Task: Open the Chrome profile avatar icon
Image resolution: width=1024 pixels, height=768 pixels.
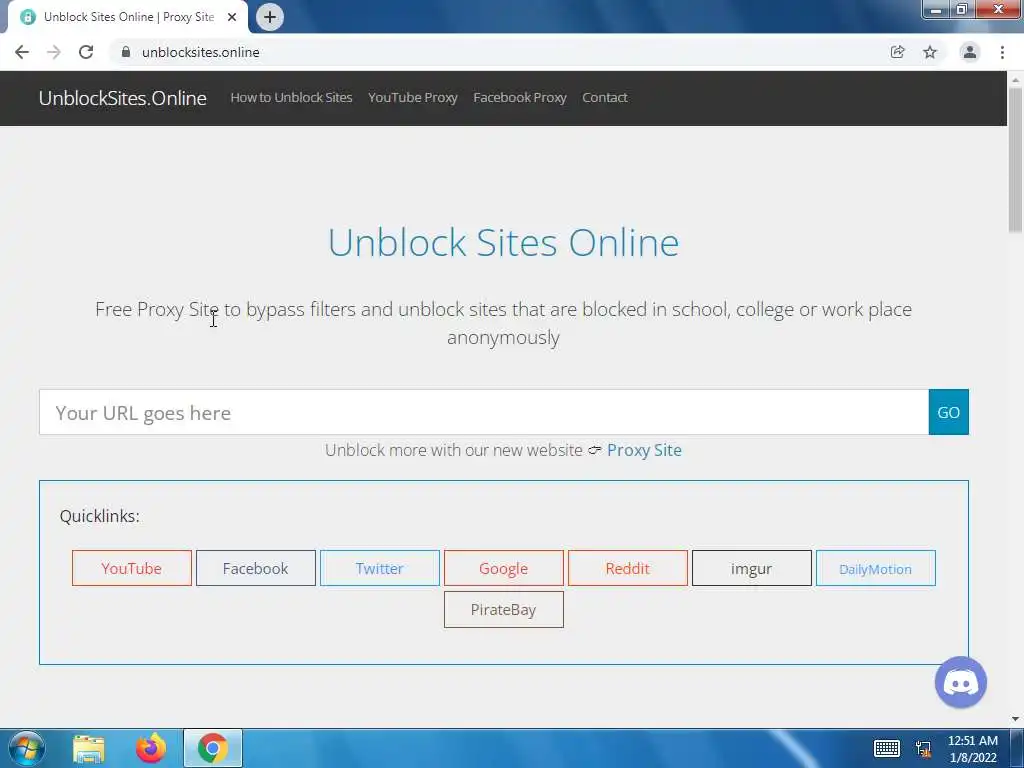Action: pyautogui.click(x=970, y=52)
